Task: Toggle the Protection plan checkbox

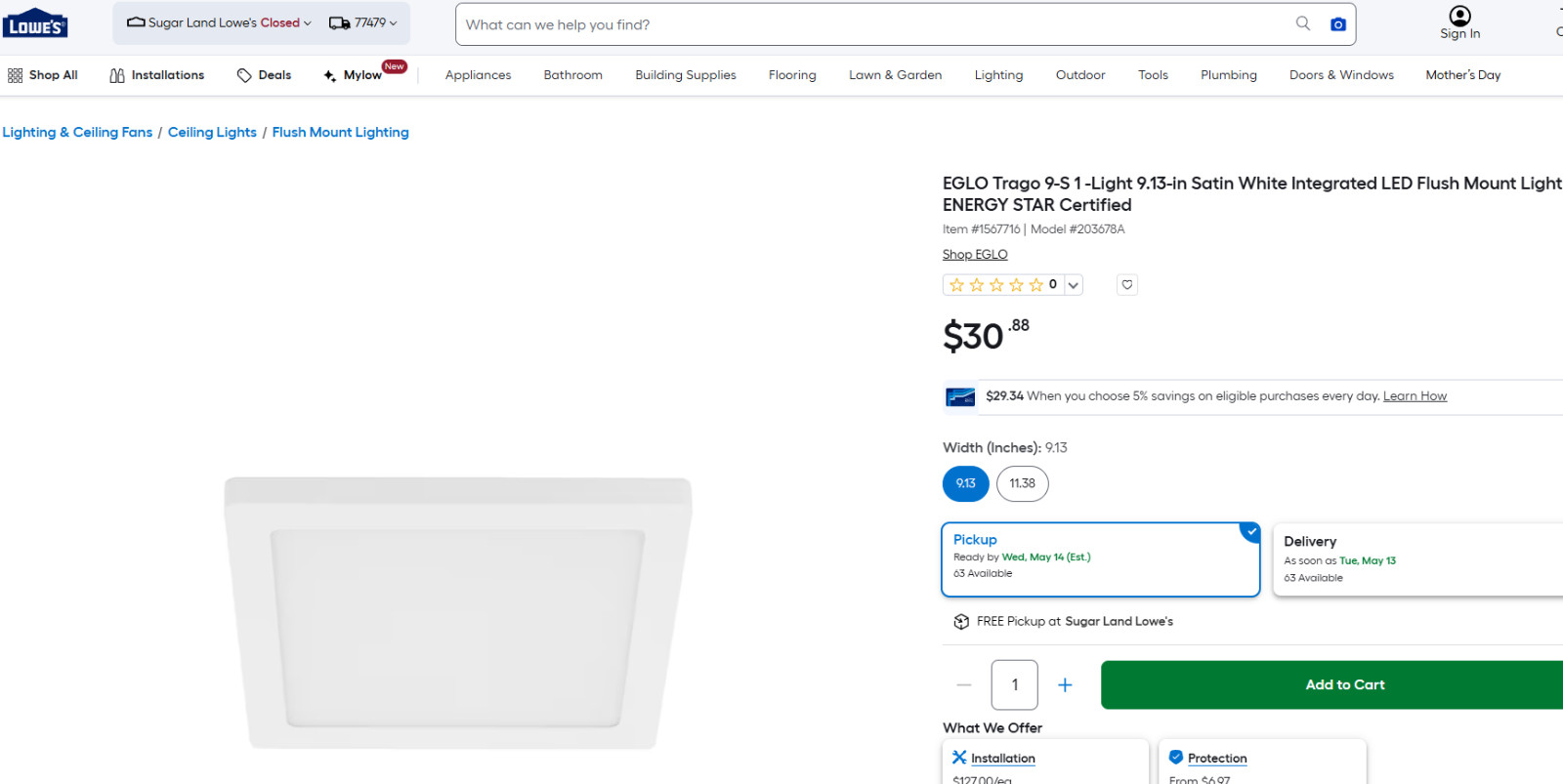Action: click(1176, 758)
